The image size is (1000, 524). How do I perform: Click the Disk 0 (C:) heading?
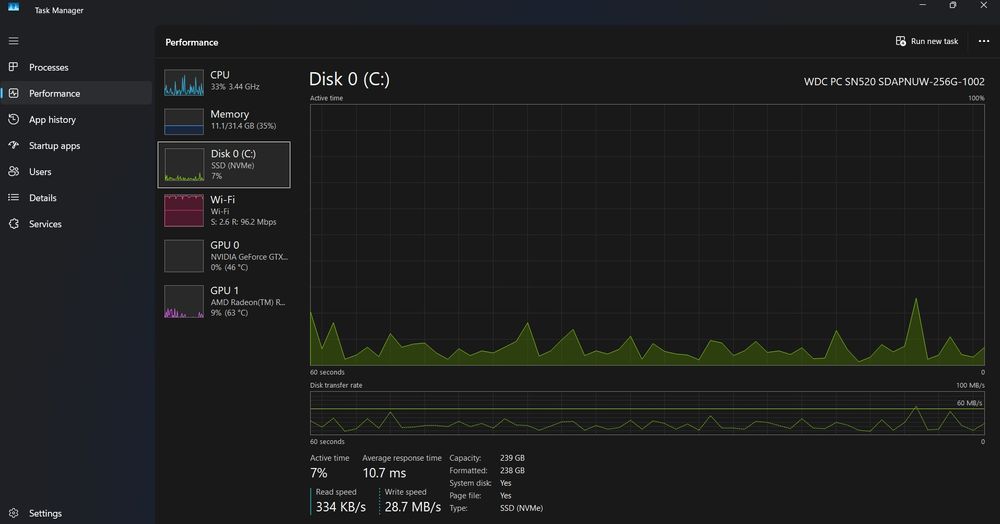[349, 79]
